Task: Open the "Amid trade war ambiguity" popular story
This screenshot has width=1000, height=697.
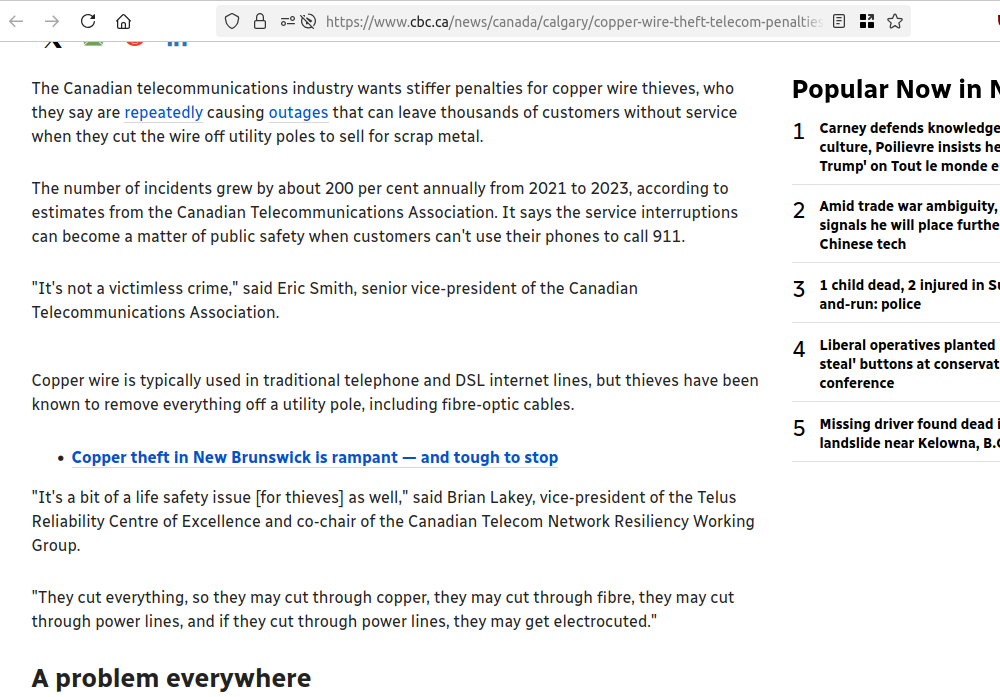Action: pos(909,225)
